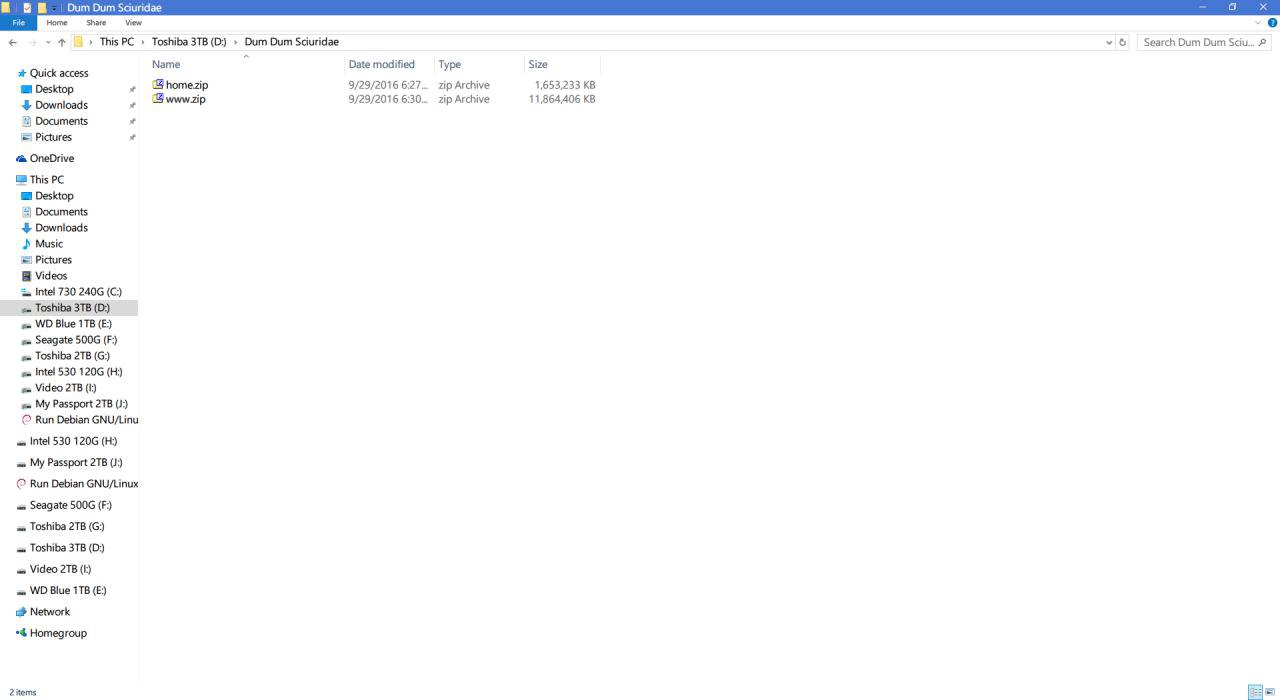Click the Network icon in the sidebar
The width and height of the screenshot is (1280, 700).
[22, 612]
